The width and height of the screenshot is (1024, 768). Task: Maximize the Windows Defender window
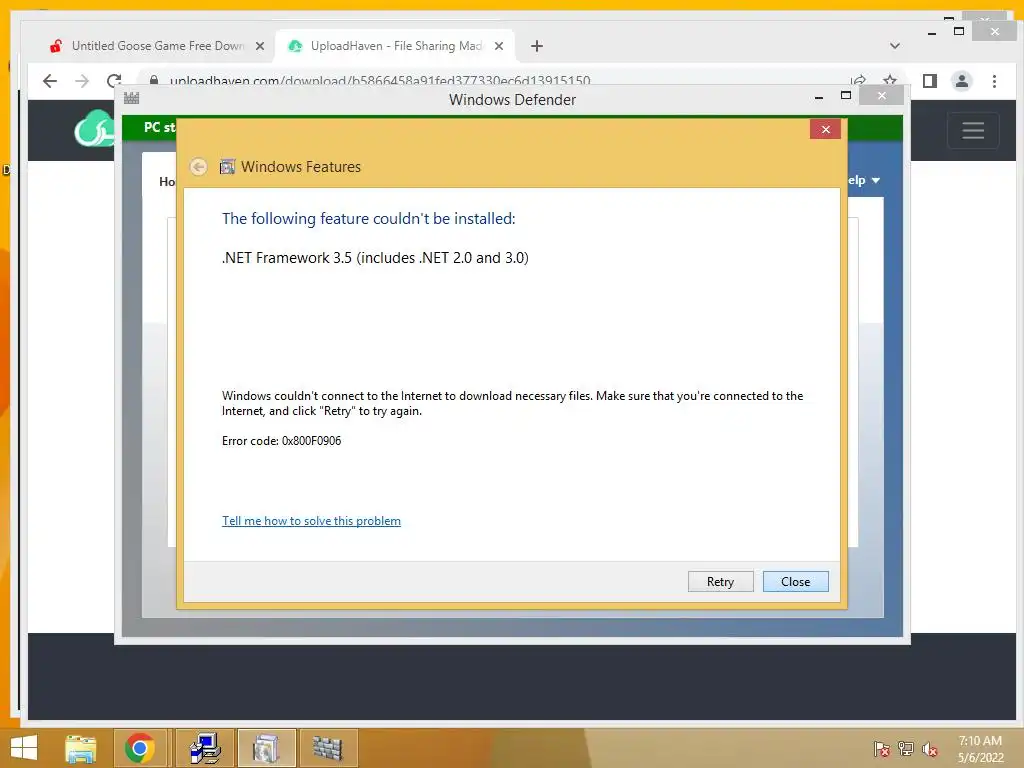click(x=846, y=96)
